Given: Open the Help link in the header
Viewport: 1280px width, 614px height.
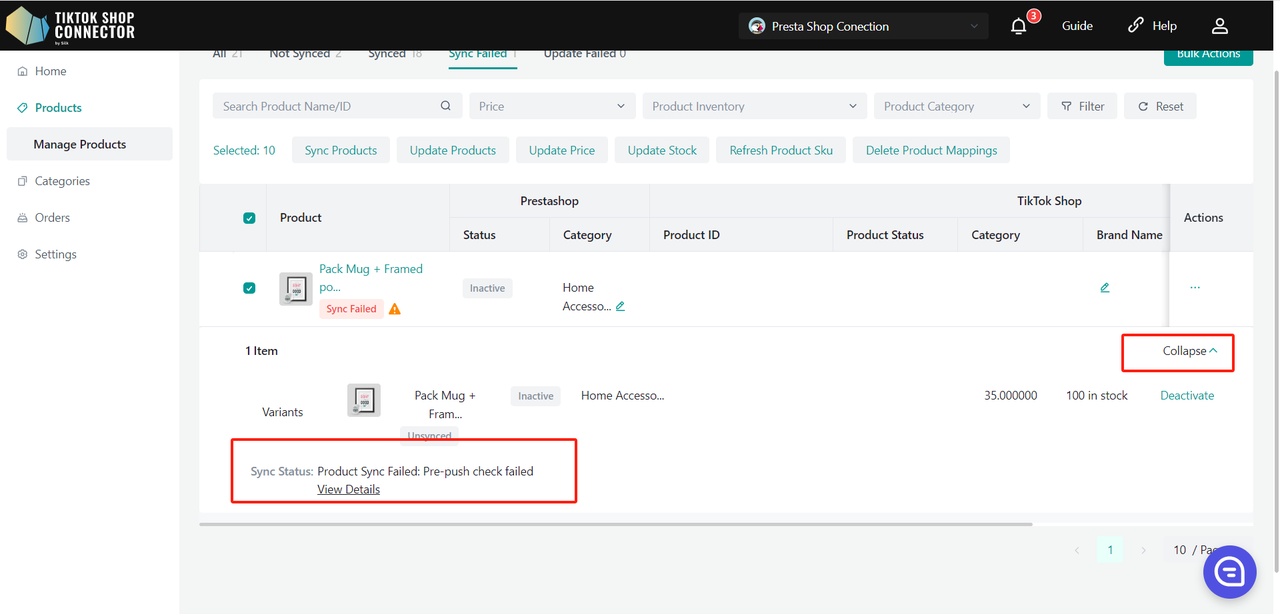Looking at the screenshot, I should coord(1152,26).
